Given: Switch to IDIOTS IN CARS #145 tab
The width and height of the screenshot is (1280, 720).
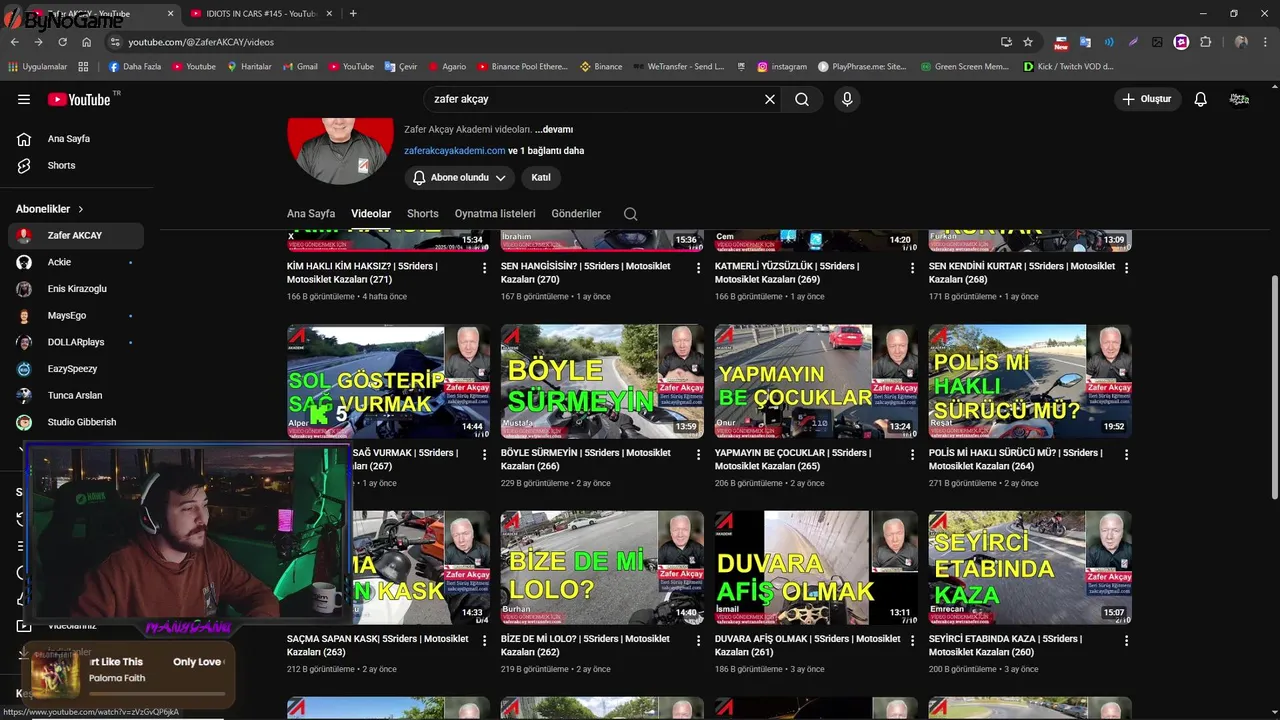Looking at the screenshot, I should [x=261, y=14].
